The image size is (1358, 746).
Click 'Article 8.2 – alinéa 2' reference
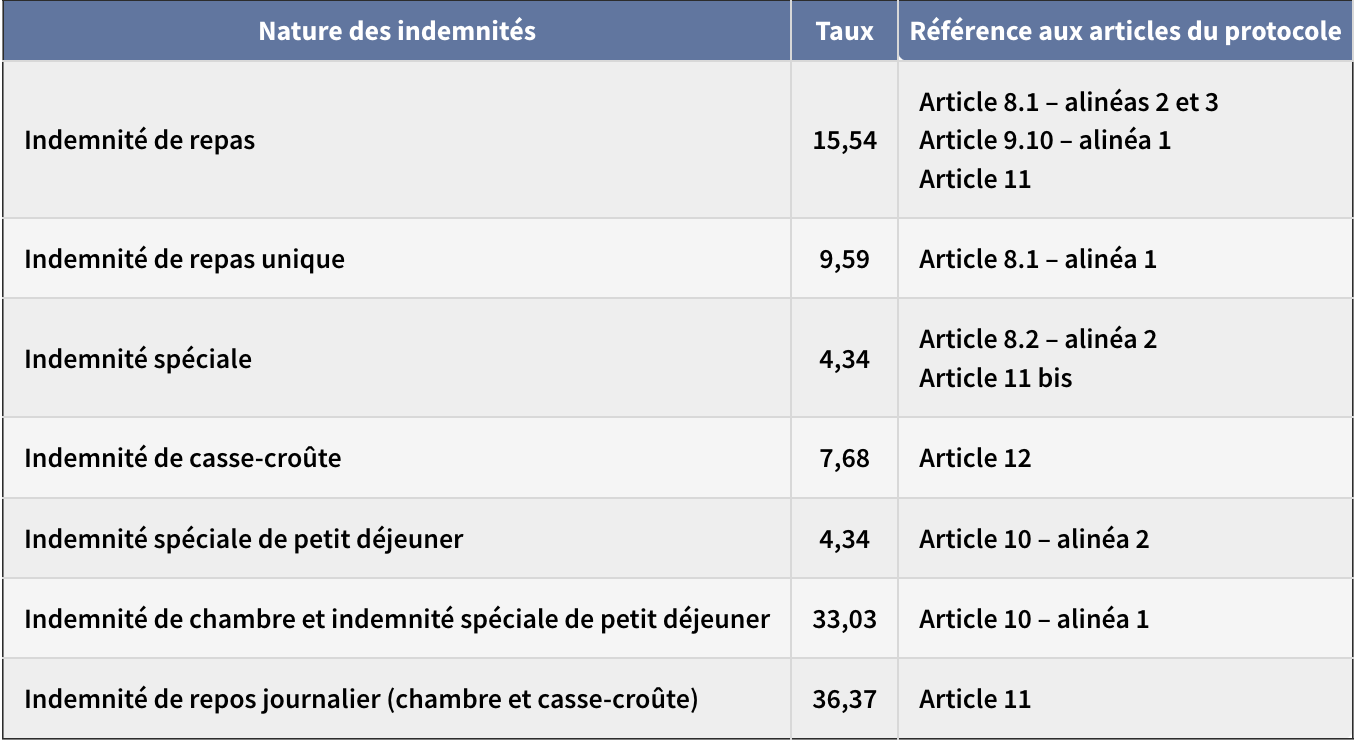tap(1037, 339)
